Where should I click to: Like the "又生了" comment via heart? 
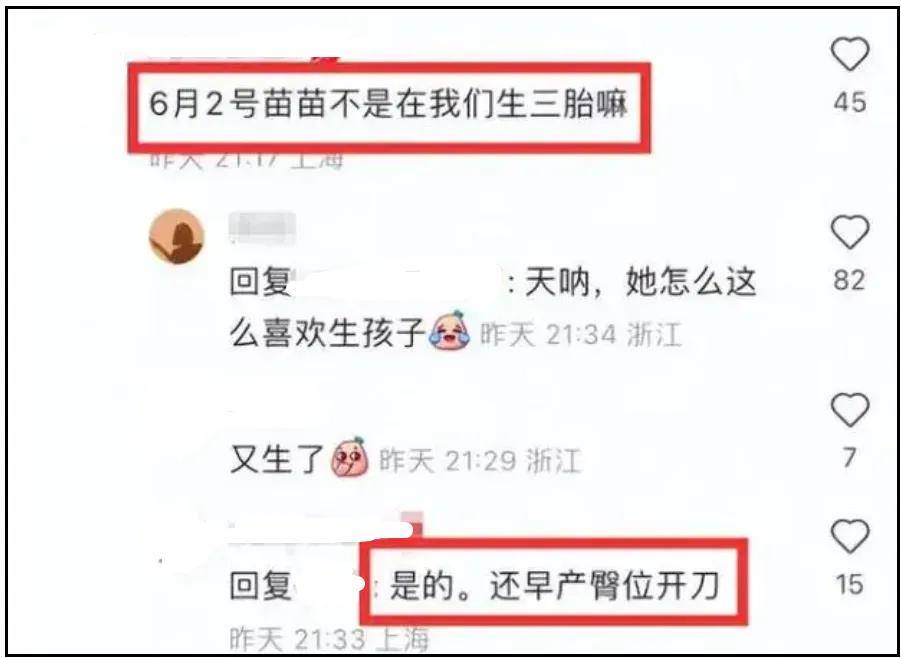pyautogui.click(x=849, y=410)
